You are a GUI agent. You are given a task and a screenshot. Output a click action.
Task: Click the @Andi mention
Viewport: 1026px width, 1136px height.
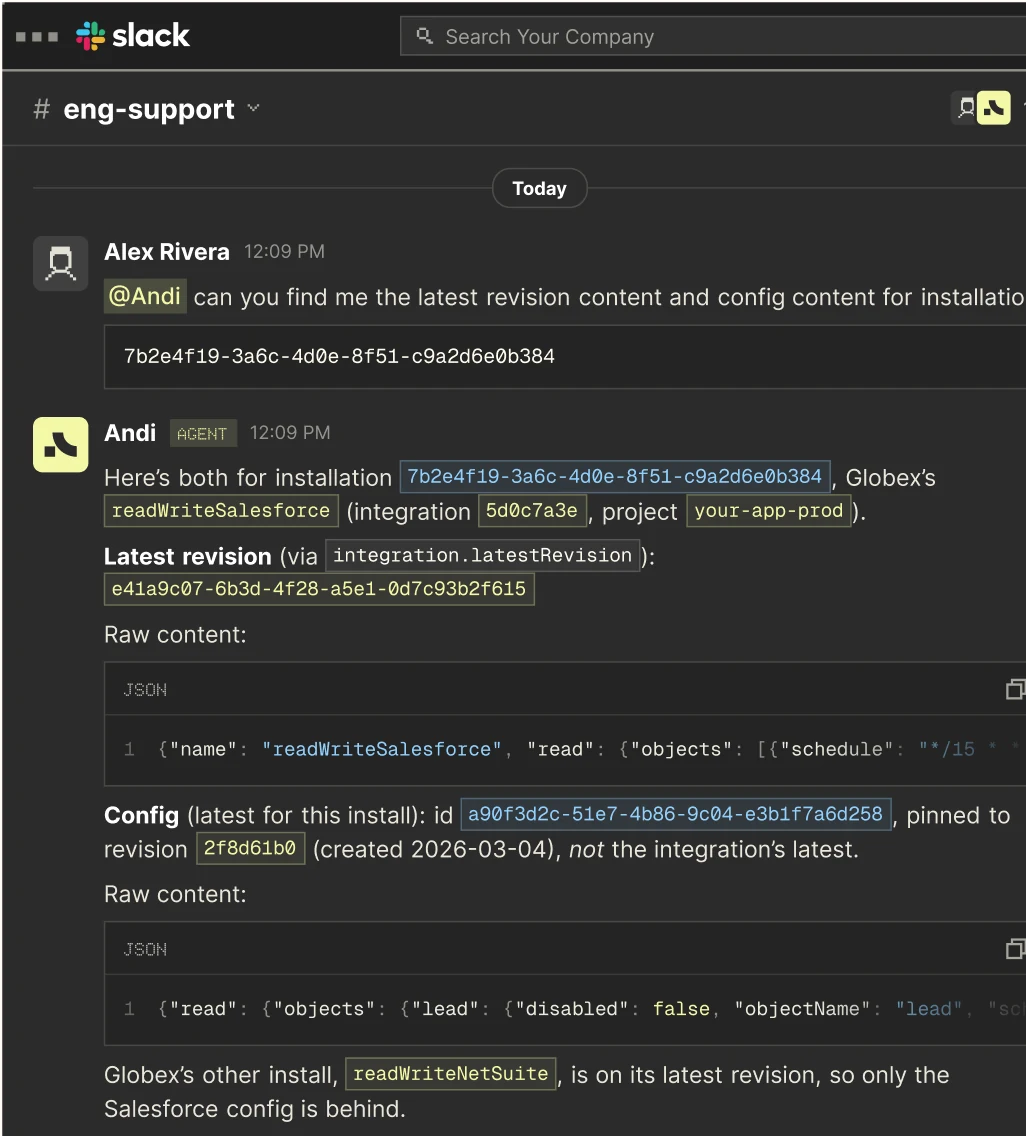coord(145,296)
